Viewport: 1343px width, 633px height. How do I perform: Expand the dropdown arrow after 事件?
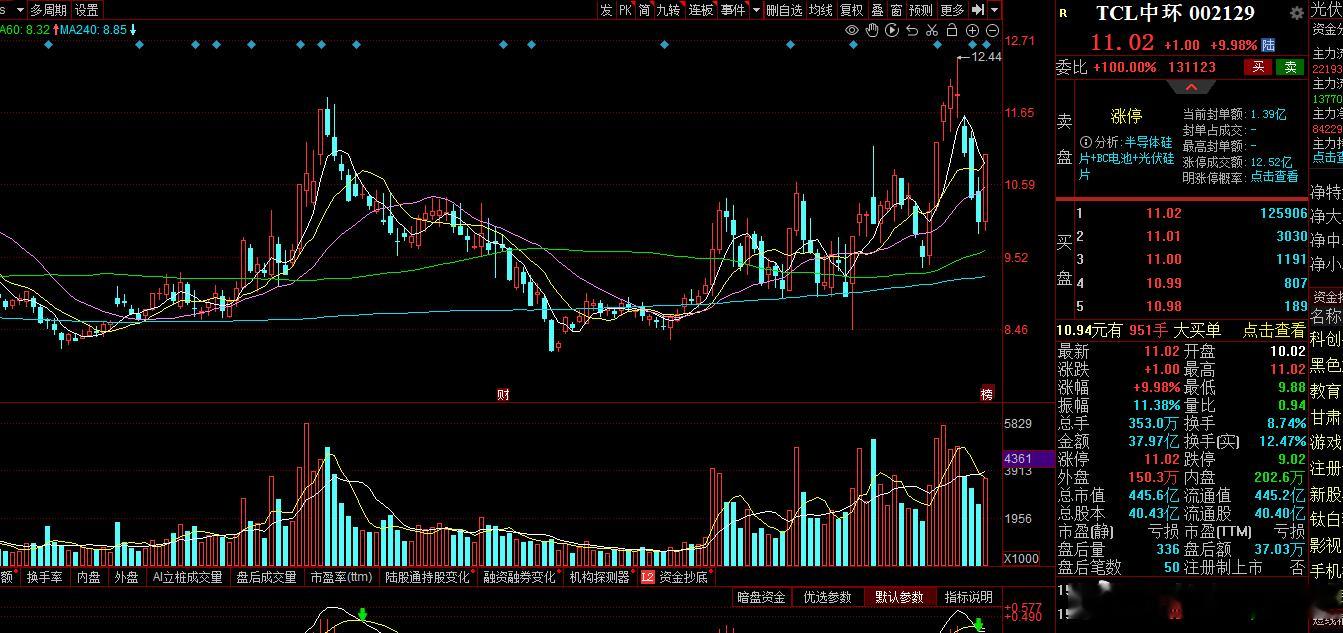(756, 10)
